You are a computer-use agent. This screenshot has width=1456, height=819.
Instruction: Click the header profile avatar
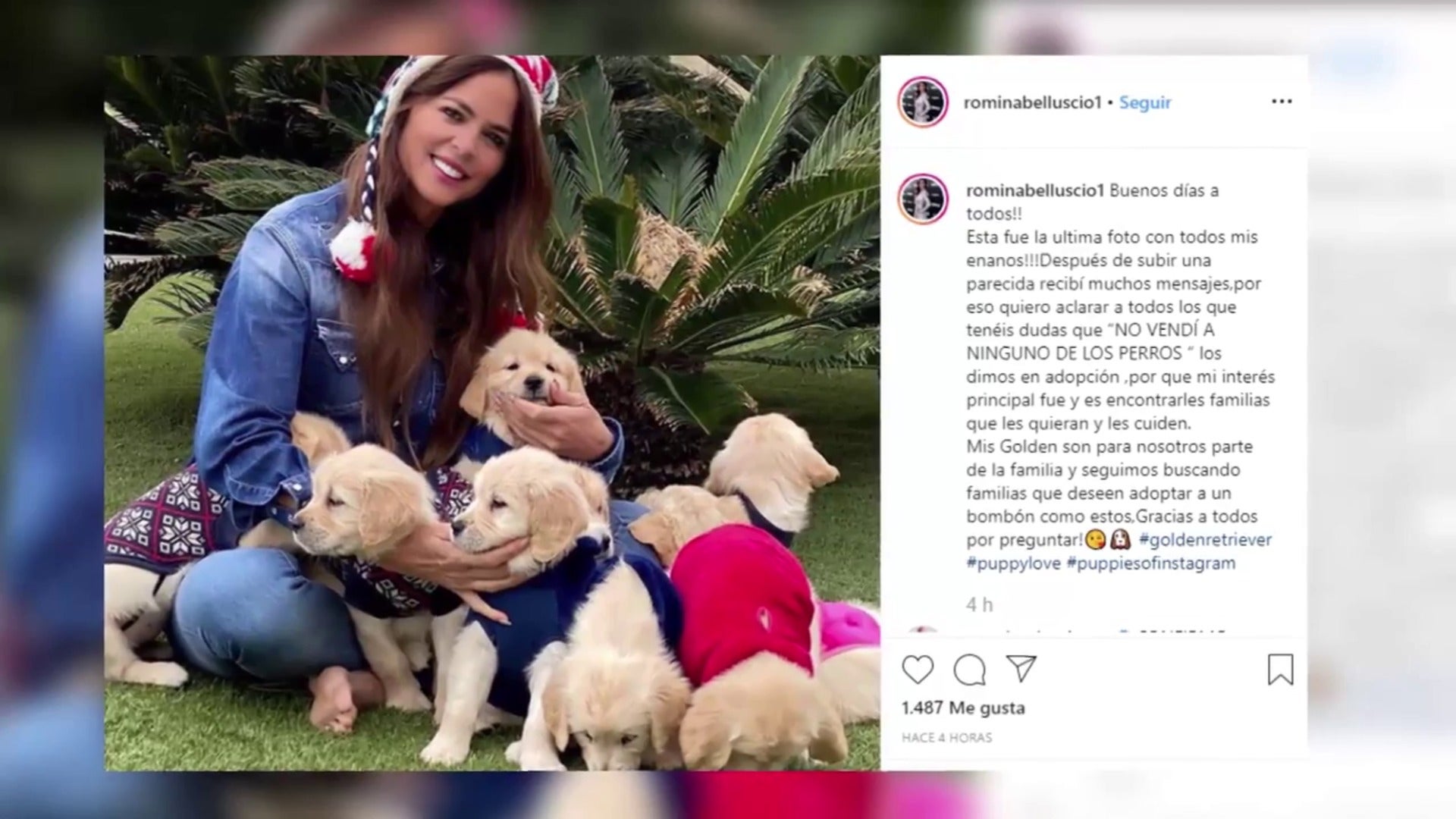click(923, 102)
